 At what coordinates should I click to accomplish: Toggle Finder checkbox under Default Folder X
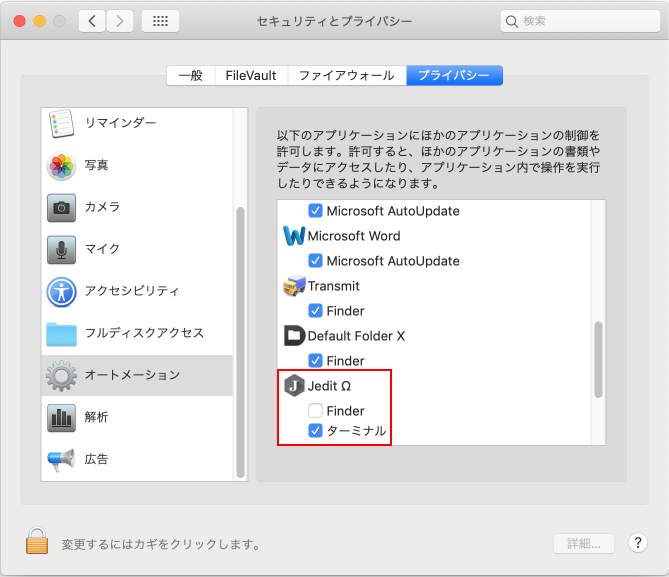315,361
